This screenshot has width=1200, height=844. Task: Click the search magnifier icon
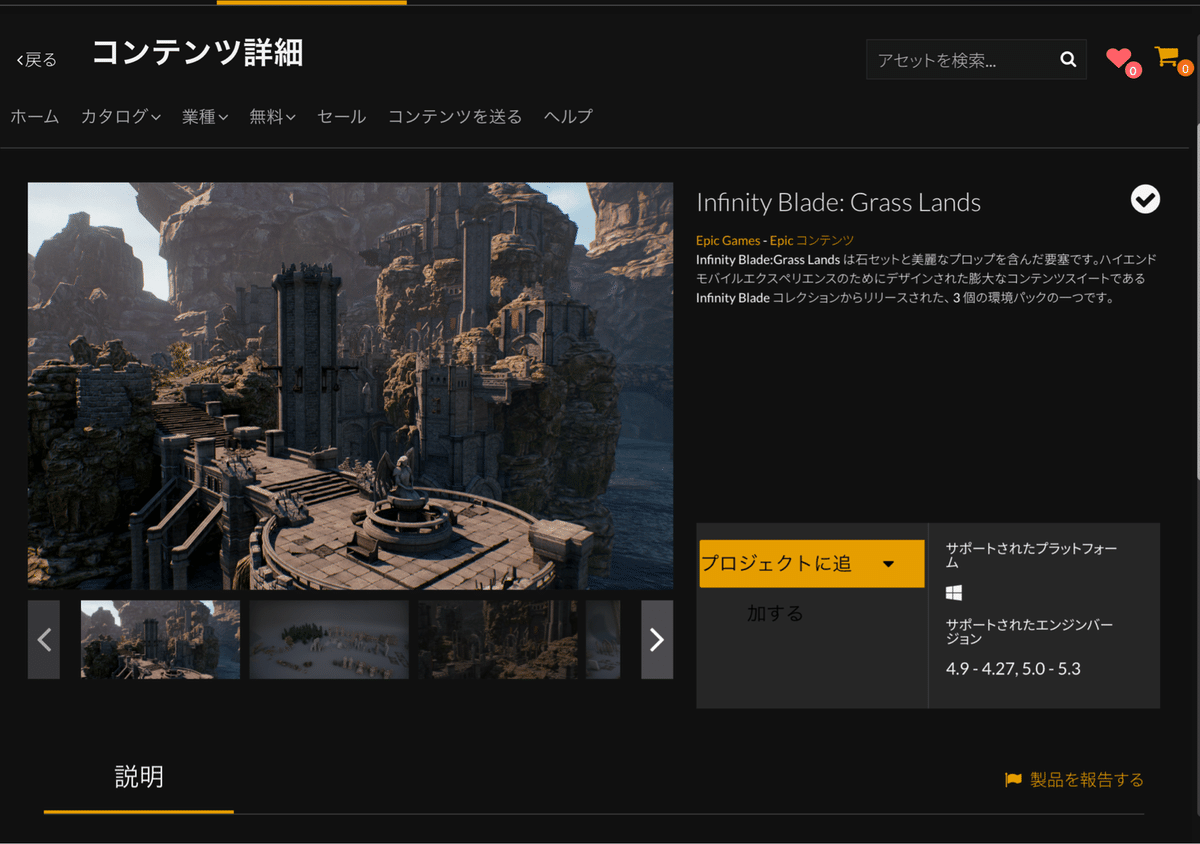coord(1067,59)
